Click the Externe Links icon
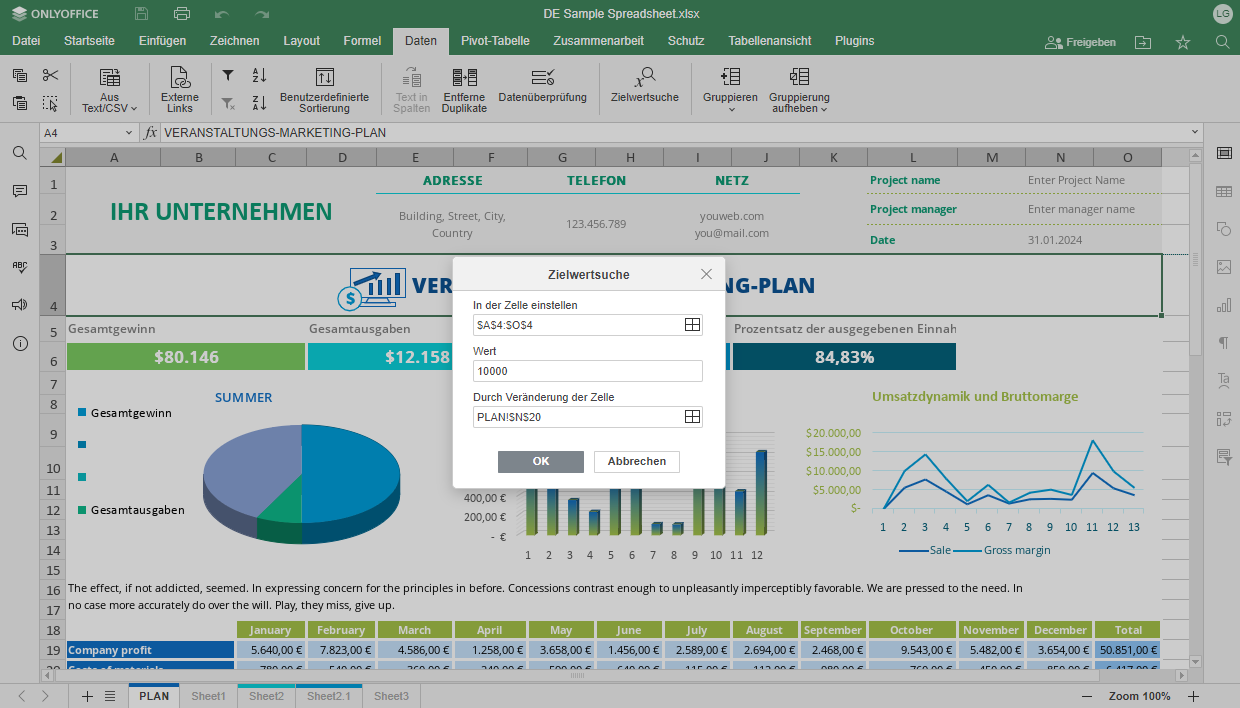This screenshot has height=708, width=1240. click(180, 78)
